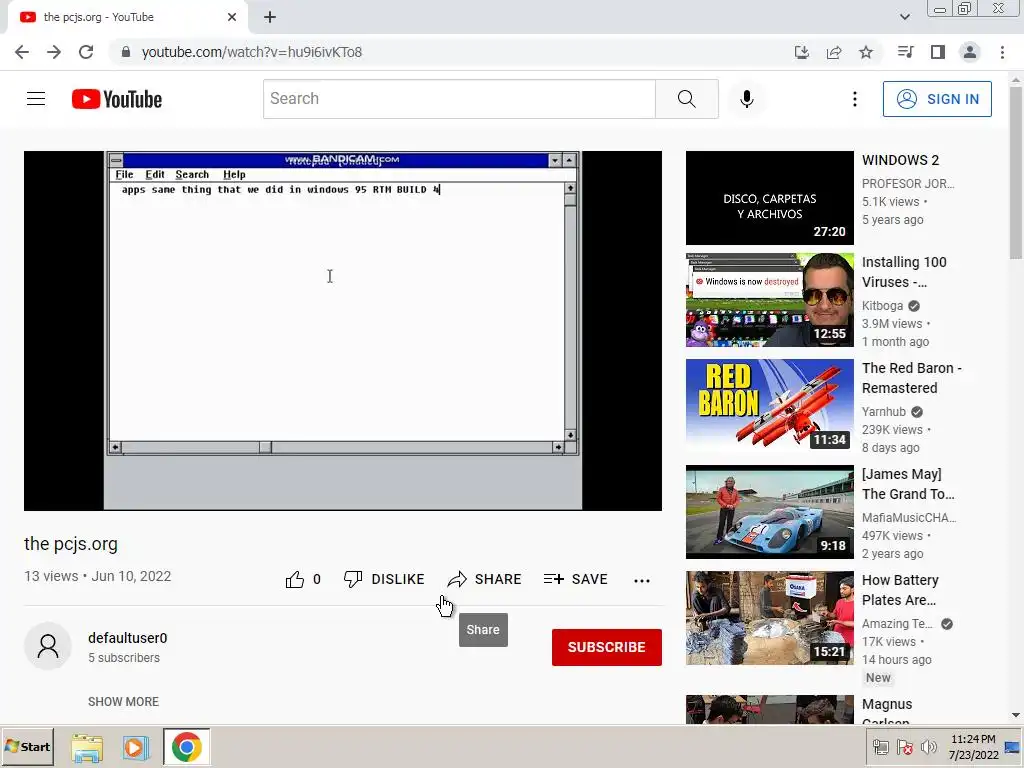Select the 'the pcjs.org - YouTube' tab
Image resolution: width=1024 pixels, height=768 pixels.
point(127,17)
